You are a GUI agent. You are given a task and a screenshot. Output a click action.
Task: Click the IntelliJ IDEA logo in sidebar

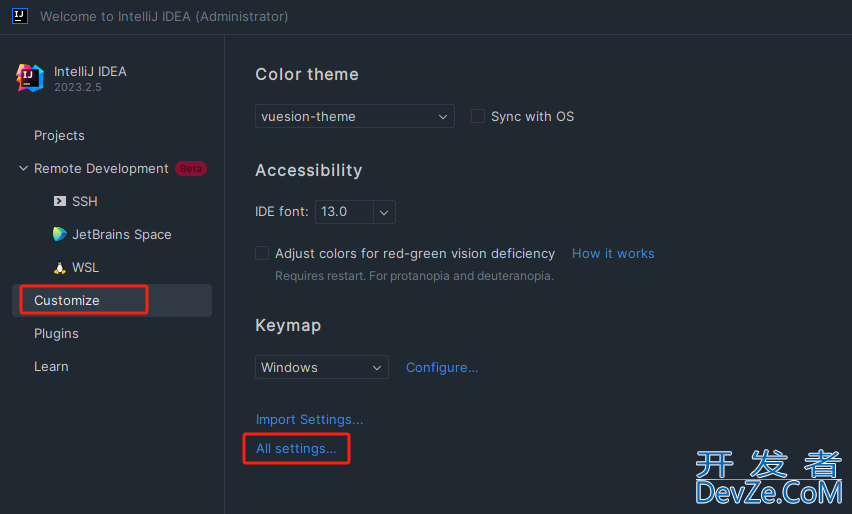coord(30,78)
